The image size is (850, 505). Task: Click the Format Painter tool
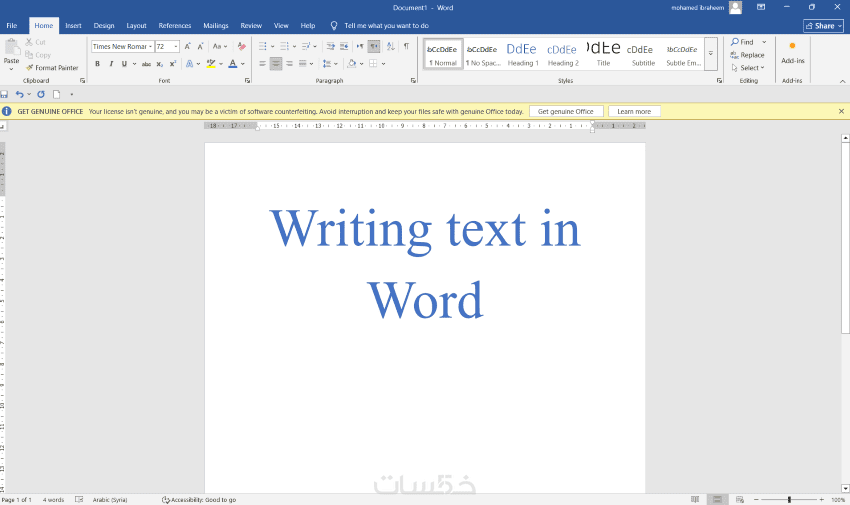(x=52, y=68)
